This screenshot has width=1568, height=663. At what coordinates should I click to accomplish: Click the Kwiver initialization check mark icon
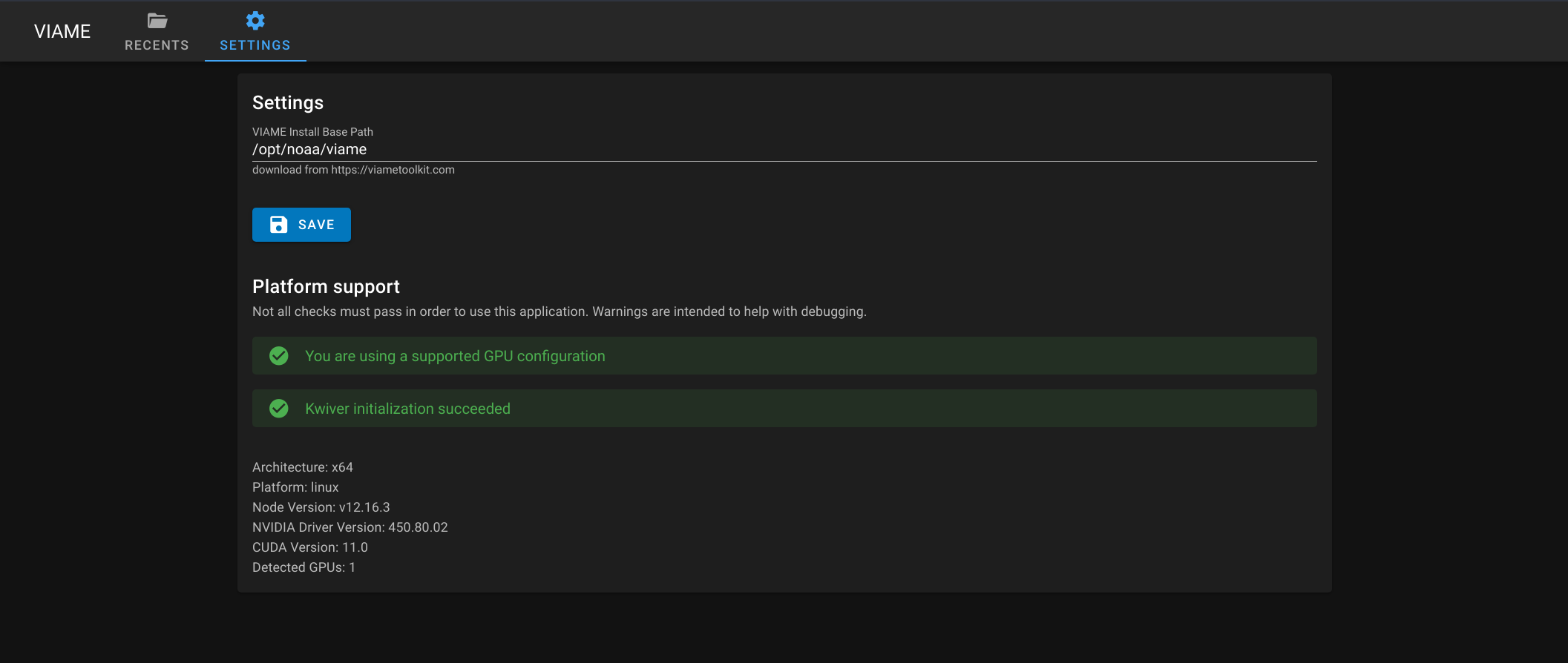[x=279, y=409]
